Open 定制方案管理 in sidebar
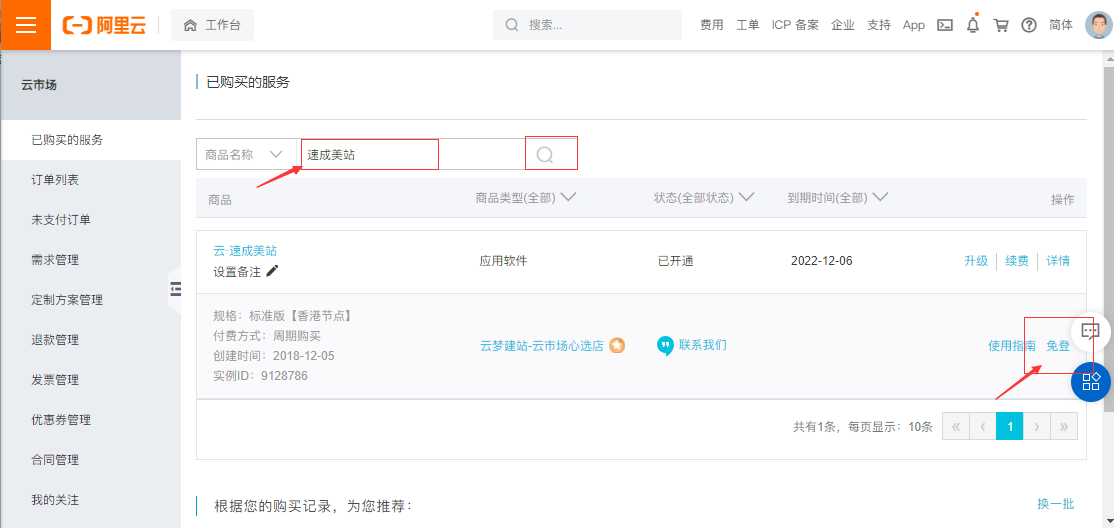The height and width of the screenshot is (528, 1114). [91, 299]
